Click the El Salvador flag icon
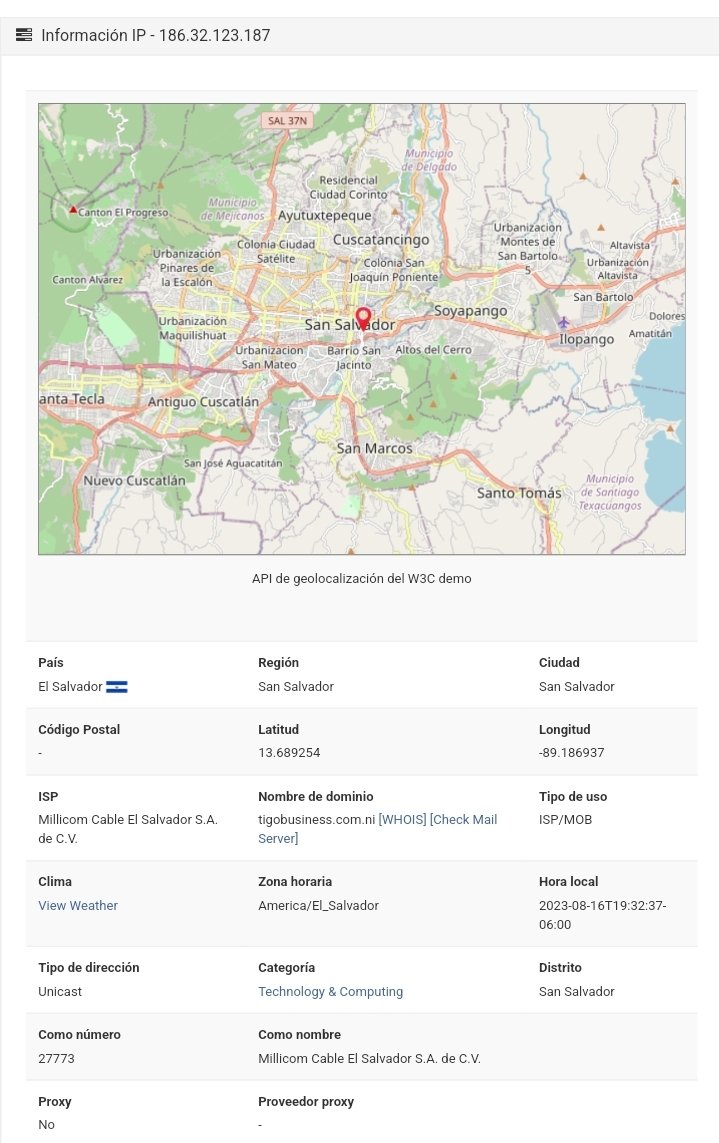719x1143 pixels. [x=117, y=687]
